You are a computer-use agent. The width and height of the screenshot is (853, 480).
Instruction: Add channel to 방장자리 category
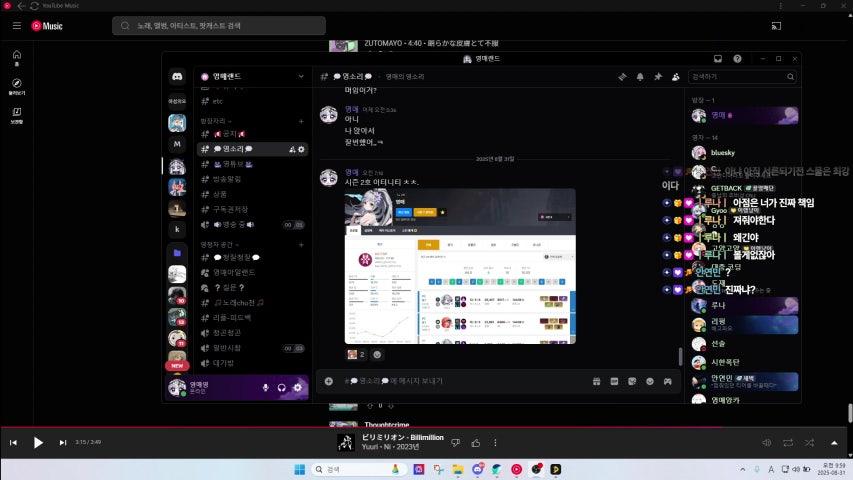(x=301, y=121)
